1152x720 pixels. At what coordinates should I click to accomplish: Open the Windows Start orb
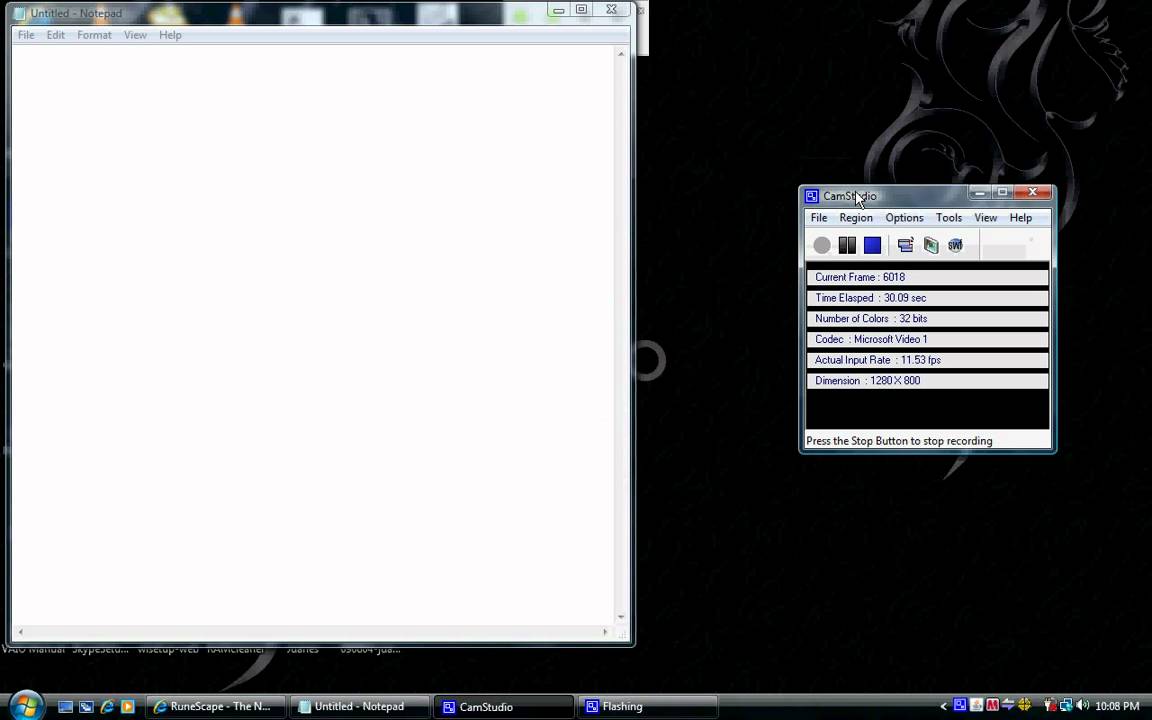(26, 706)
